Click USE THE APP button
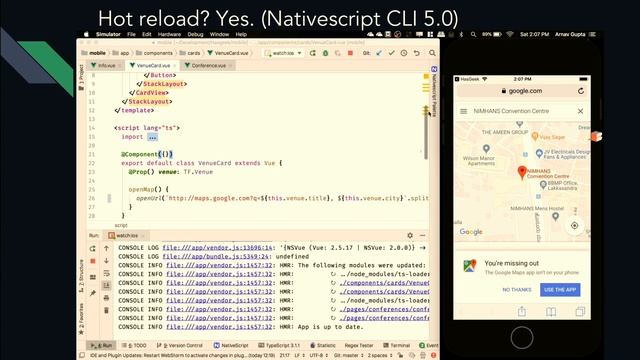The width and height of the screenshot is (640, 360). [x=560, y=290]
